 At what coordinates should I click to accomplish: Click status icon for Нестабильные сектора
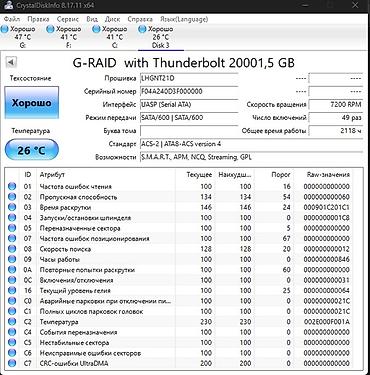tap(12, 342)
